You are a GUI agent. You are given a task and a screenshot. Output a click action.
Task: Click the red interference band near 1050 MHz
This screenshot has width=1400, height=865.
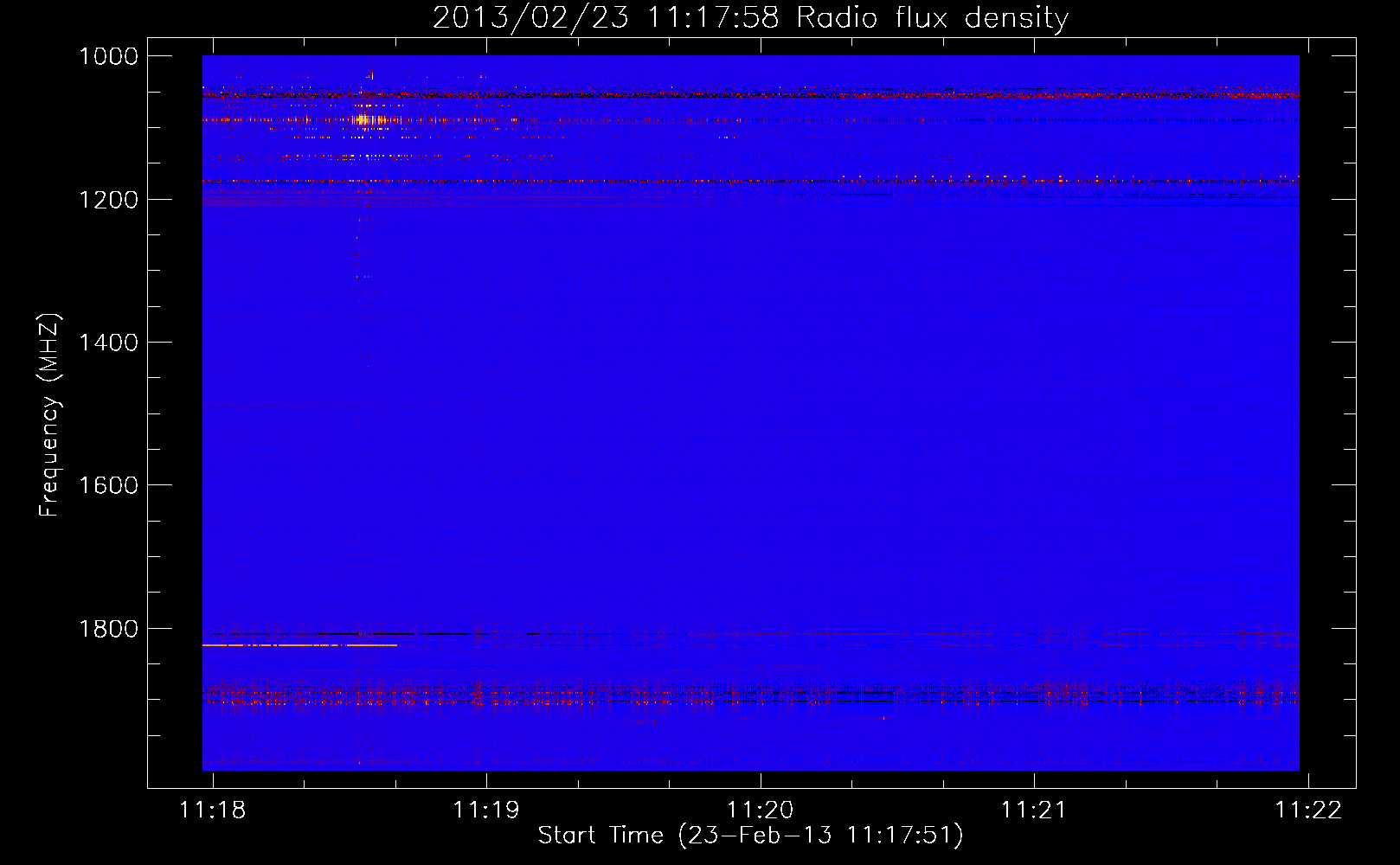(x=751, y=93)
